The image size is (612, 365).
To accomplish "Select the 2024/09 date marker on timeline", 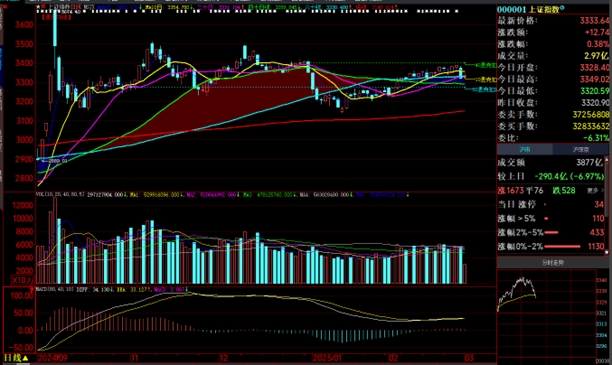I will pyautogui.click(x=53, y=358).
